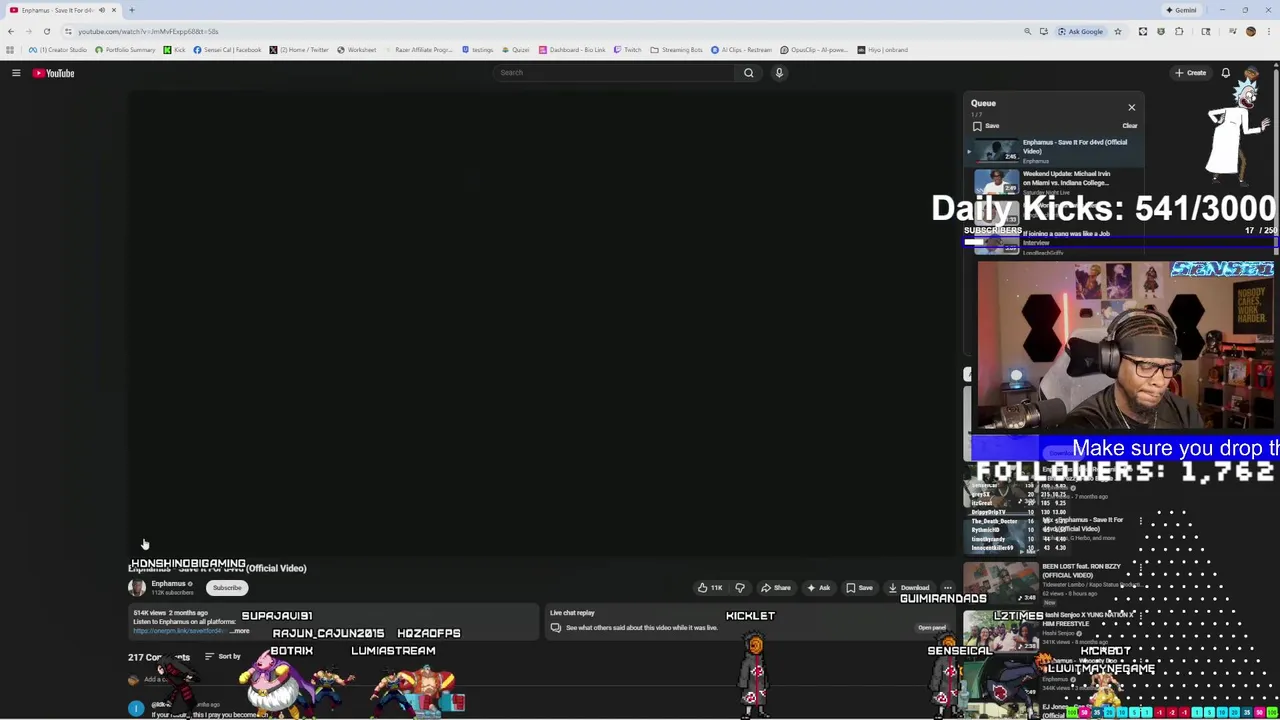The image size is (1280, 720).
Task: Close the Queue panel
Action: pos(1132,107)
